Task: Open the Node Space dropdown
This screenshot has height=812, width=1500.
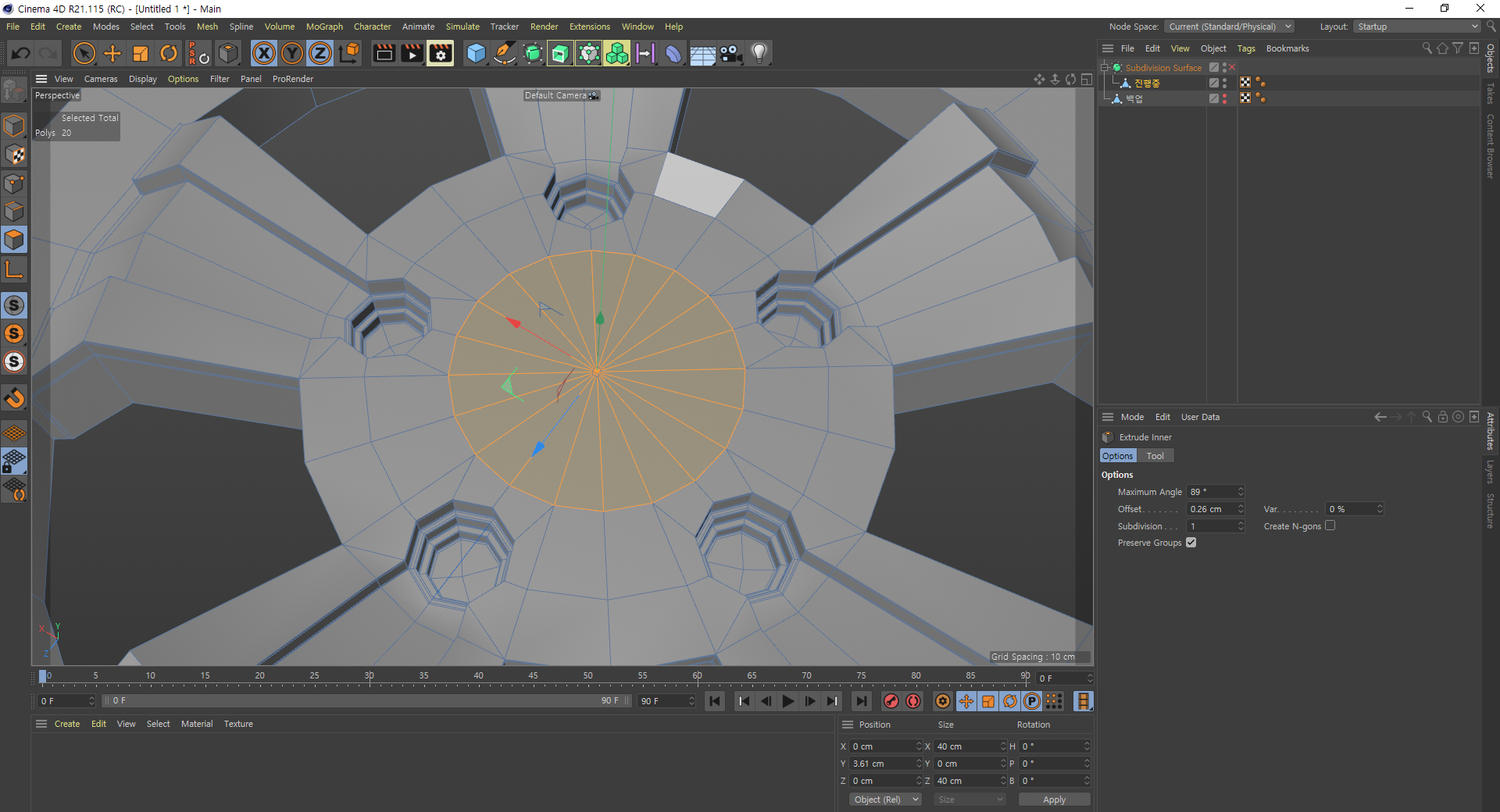Action: pos(1230,27)
